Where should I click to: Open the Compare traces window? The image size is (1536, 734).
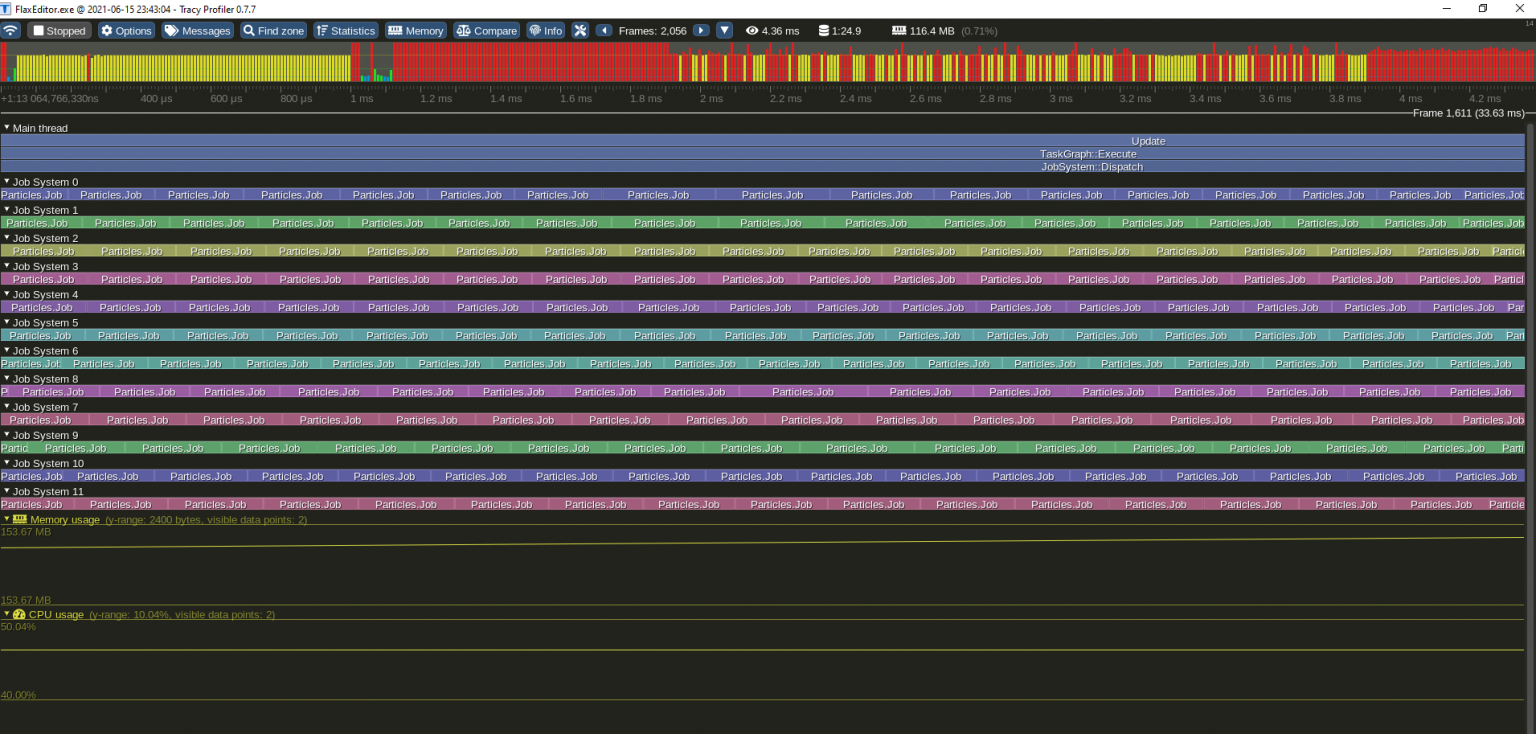click(486, 31)
